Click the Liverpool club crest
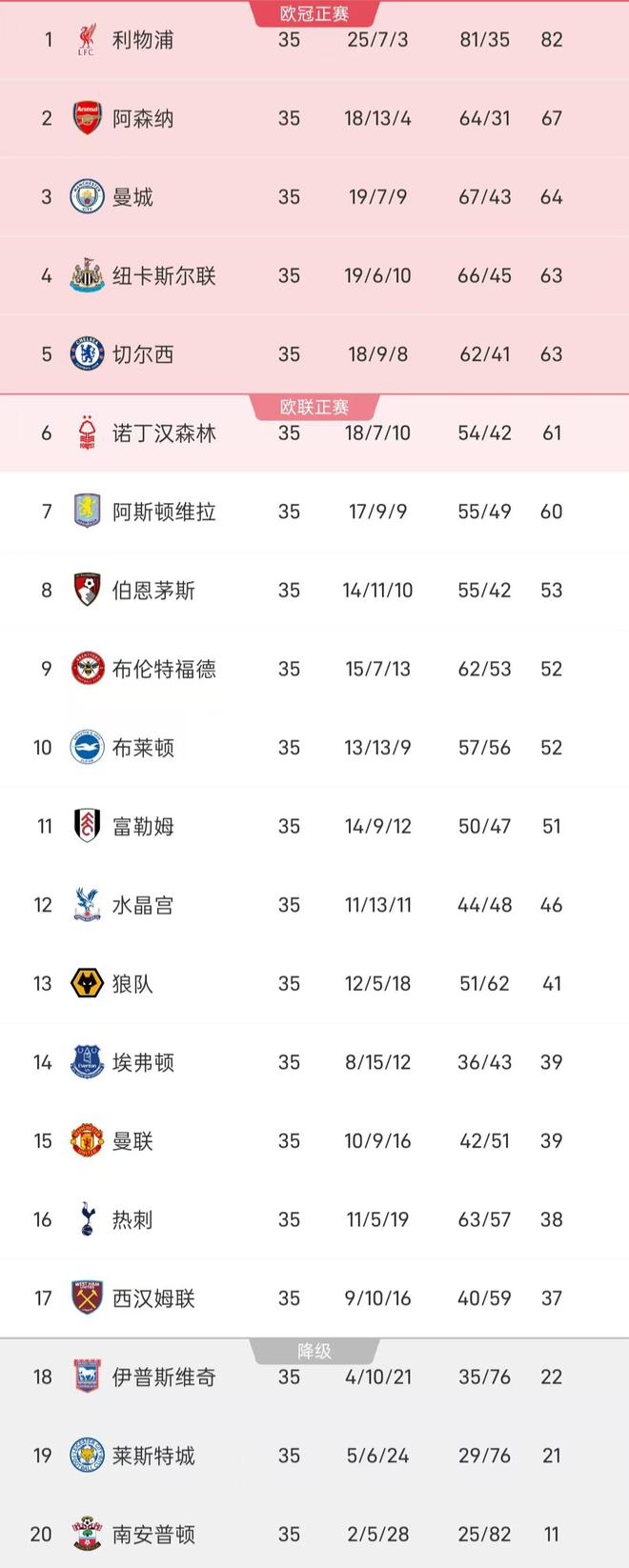 (87, 40)
